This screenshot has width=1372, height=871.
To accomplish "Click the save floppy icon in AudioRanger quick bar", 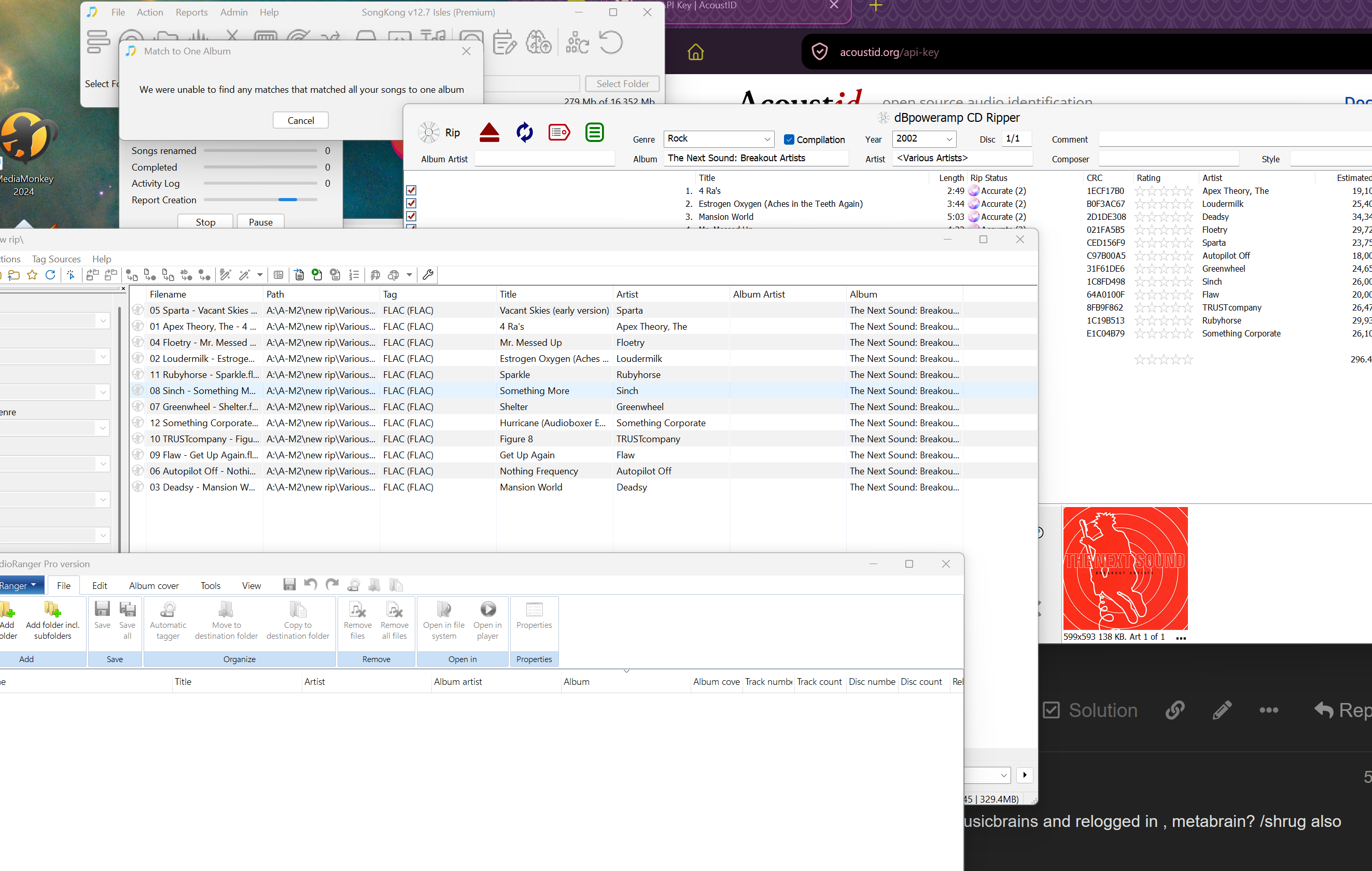I will [289, 584].
